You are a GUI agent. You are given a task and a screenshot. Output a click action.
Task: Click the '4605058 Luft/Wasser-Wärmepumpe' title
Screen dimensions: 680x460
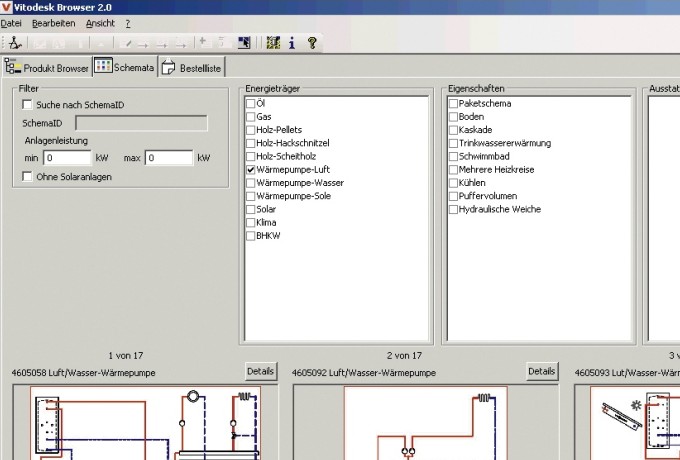click(x=83, y=373)
